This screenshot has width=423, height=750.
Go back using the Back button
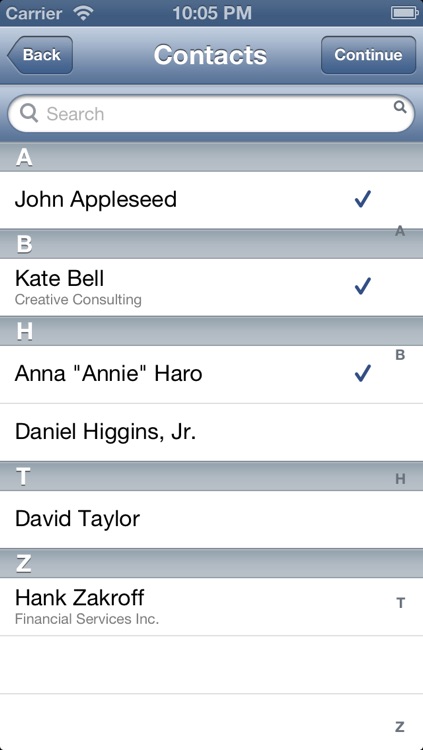pyautogui.click(x=40, y=55)
